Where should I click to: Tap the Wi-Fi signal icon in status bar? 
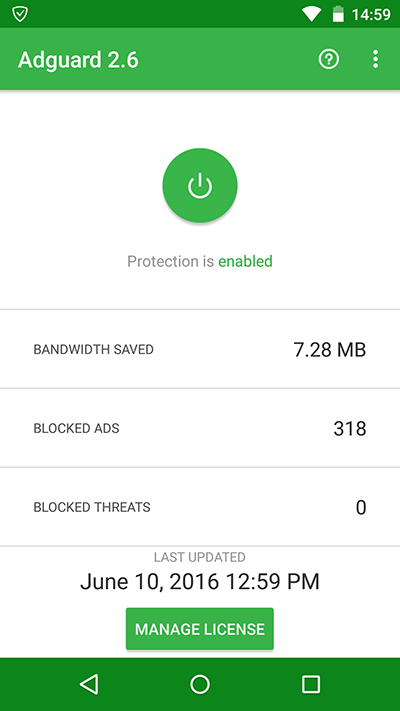pos(312,15)
